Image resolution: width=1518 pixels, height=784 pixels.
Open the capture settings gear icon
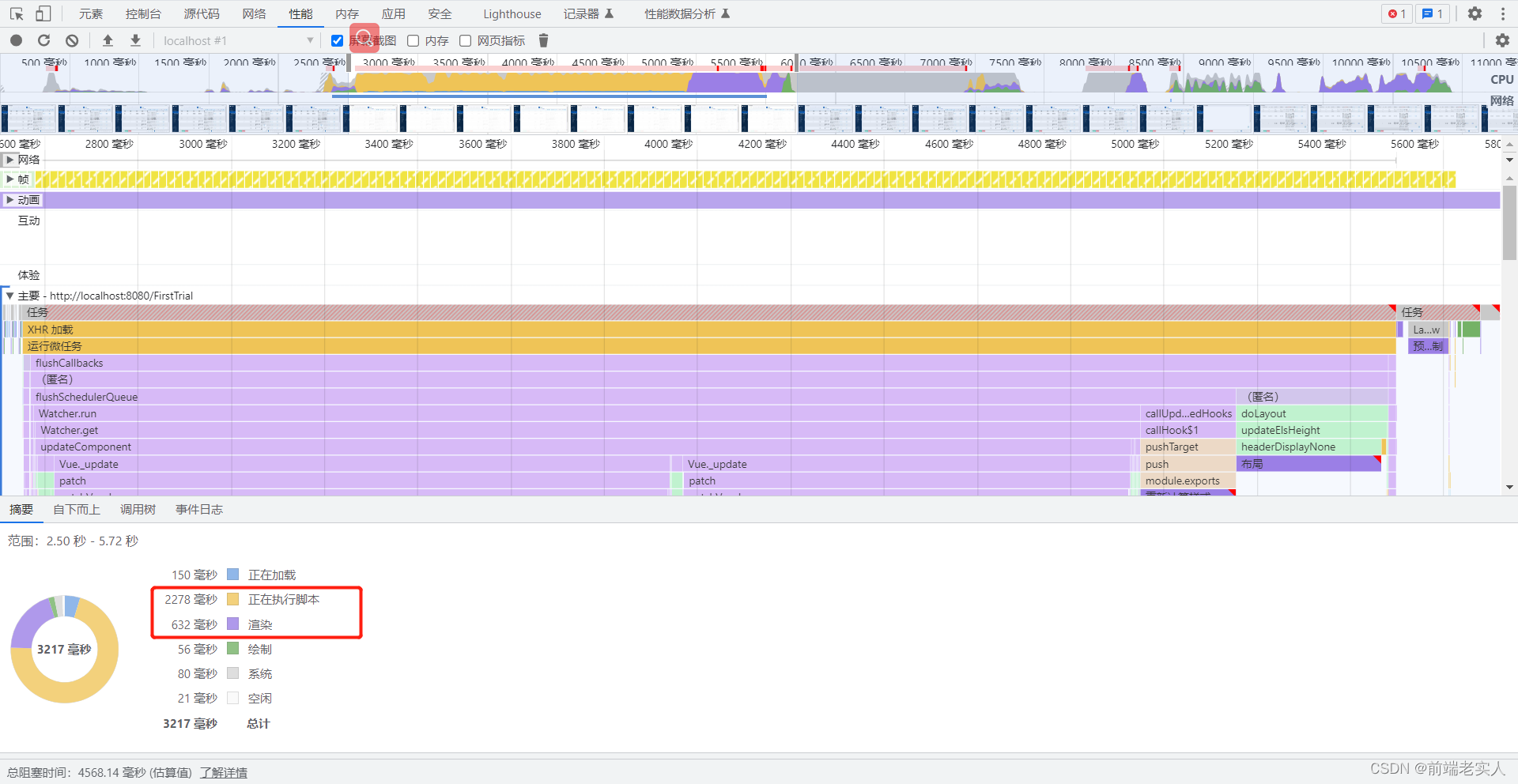click(x=1502, y=40)
